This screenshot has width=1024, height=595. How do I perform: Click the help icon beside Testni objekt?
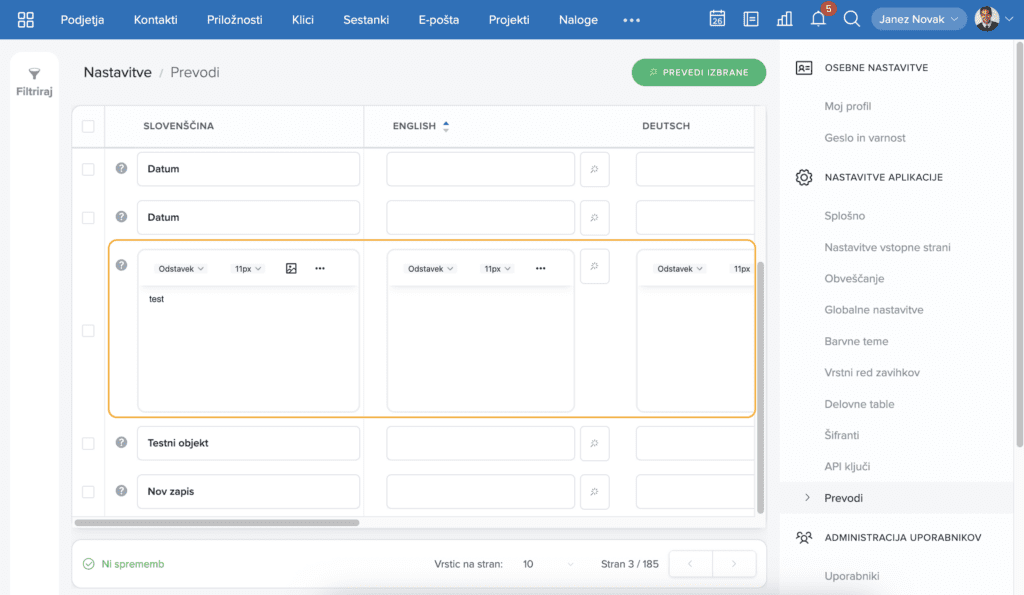tap(121, 442)
